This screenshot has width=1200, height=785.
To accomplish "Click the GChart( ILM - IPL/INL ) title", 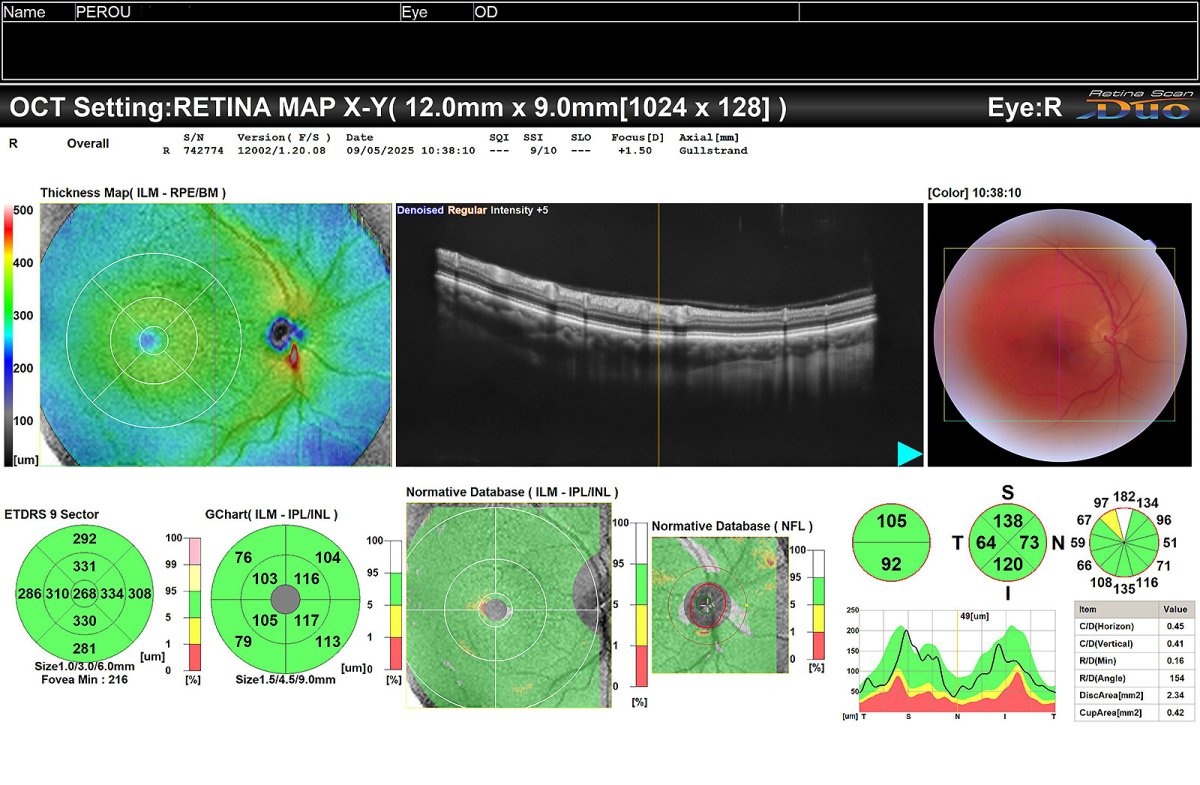I will [271, 514].
